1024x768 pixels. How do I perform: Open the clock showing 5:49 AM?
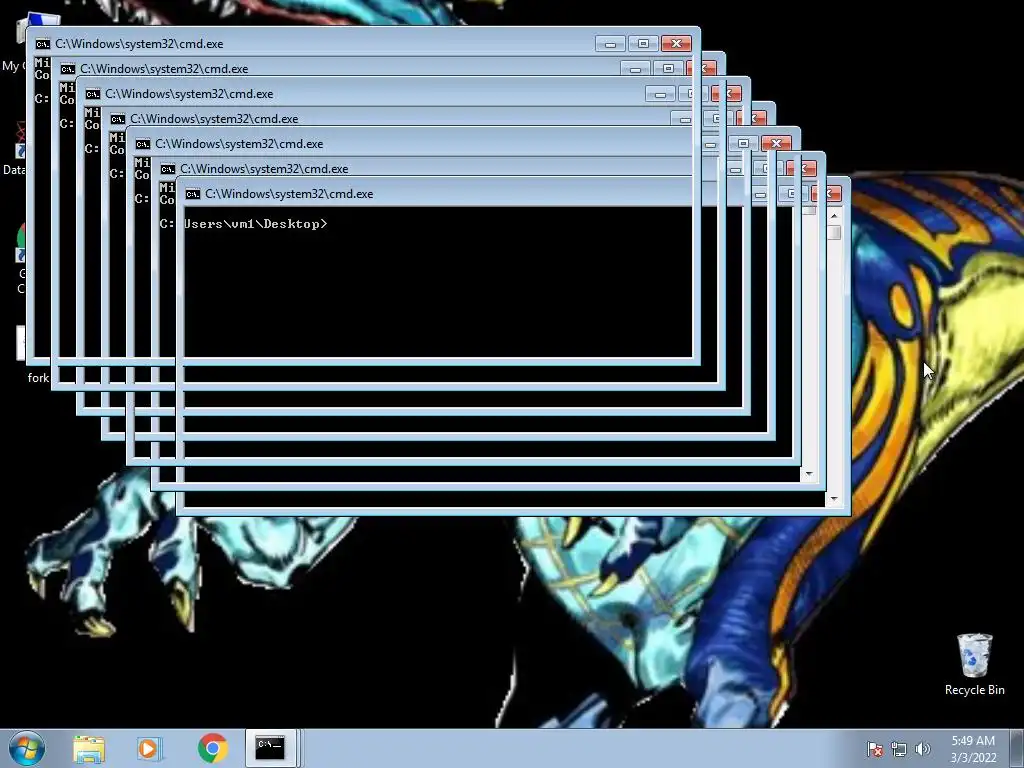tap(973, 749)
